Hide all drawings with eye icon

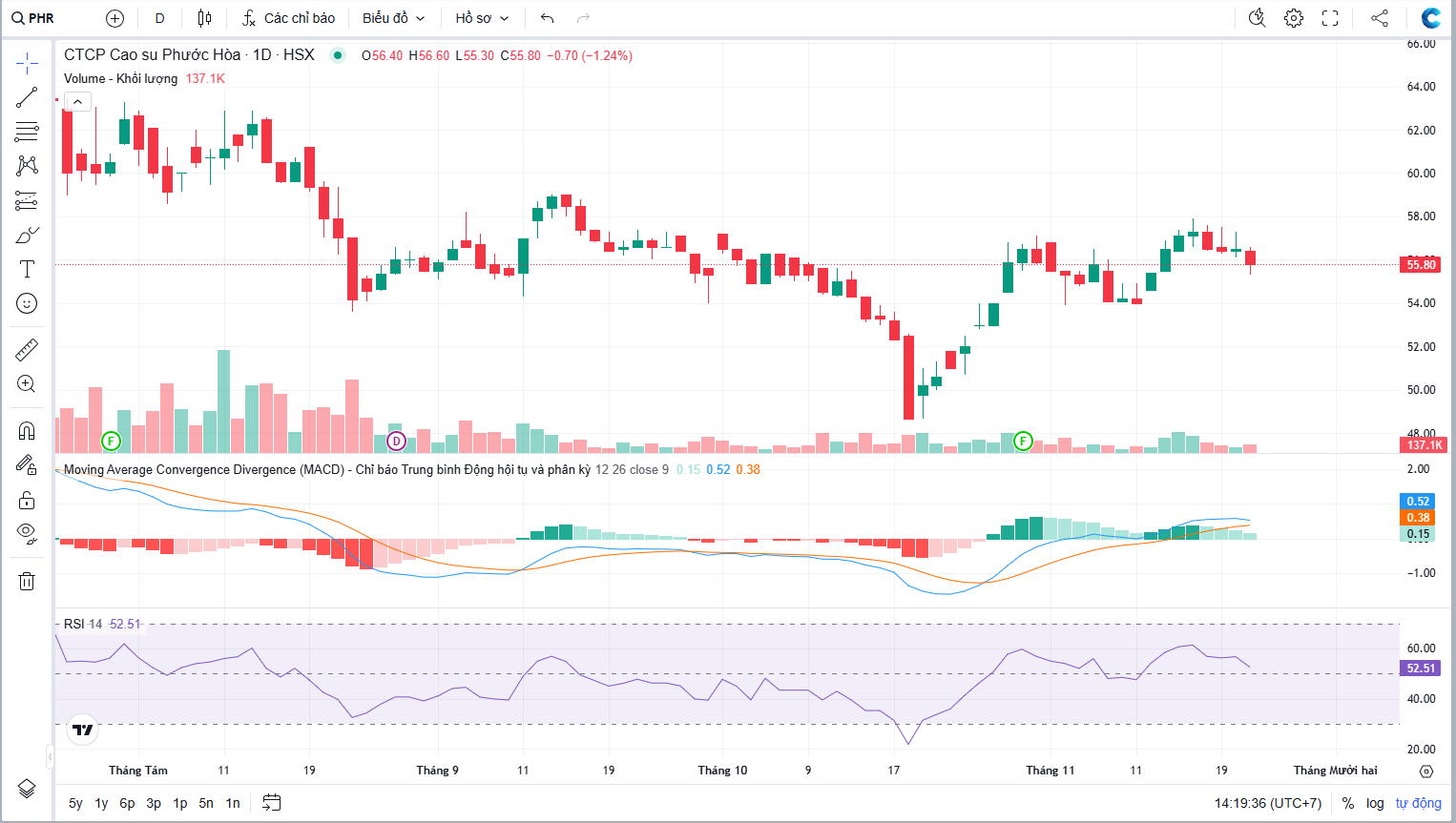click(27, 532)
